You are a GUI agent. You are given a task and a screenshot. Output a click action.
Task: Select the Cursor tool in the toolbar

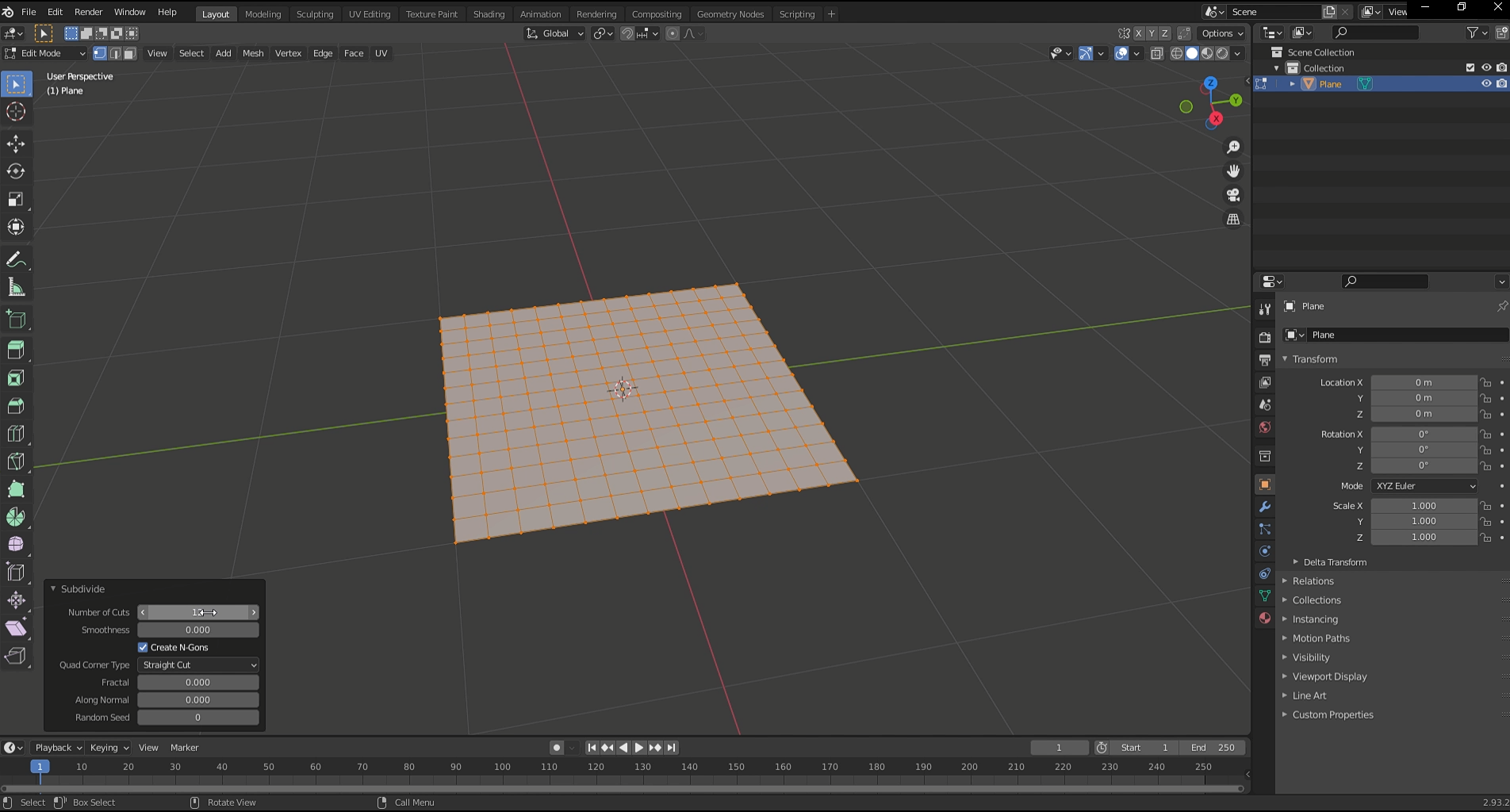click(x=16, y=112)
